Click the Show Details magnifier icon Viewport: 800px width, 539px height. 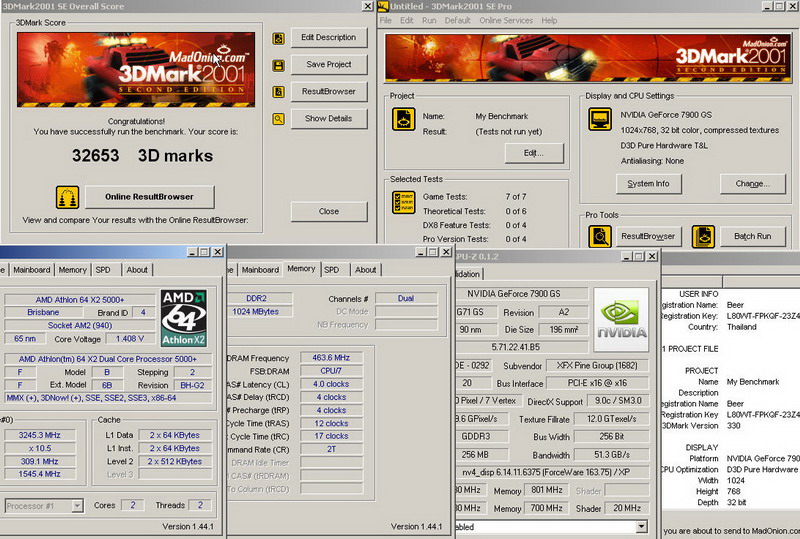pos(278,119)
